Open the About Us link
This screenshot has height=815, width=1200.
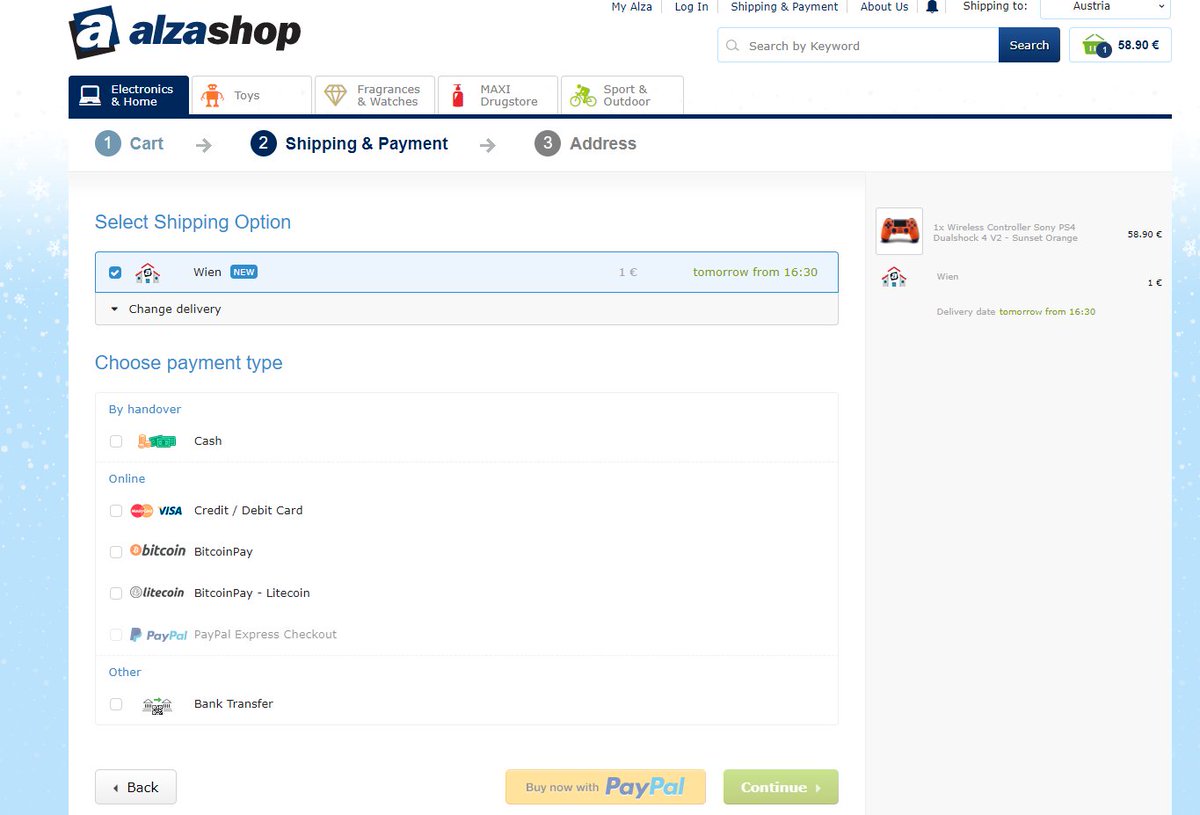point(884,7)
